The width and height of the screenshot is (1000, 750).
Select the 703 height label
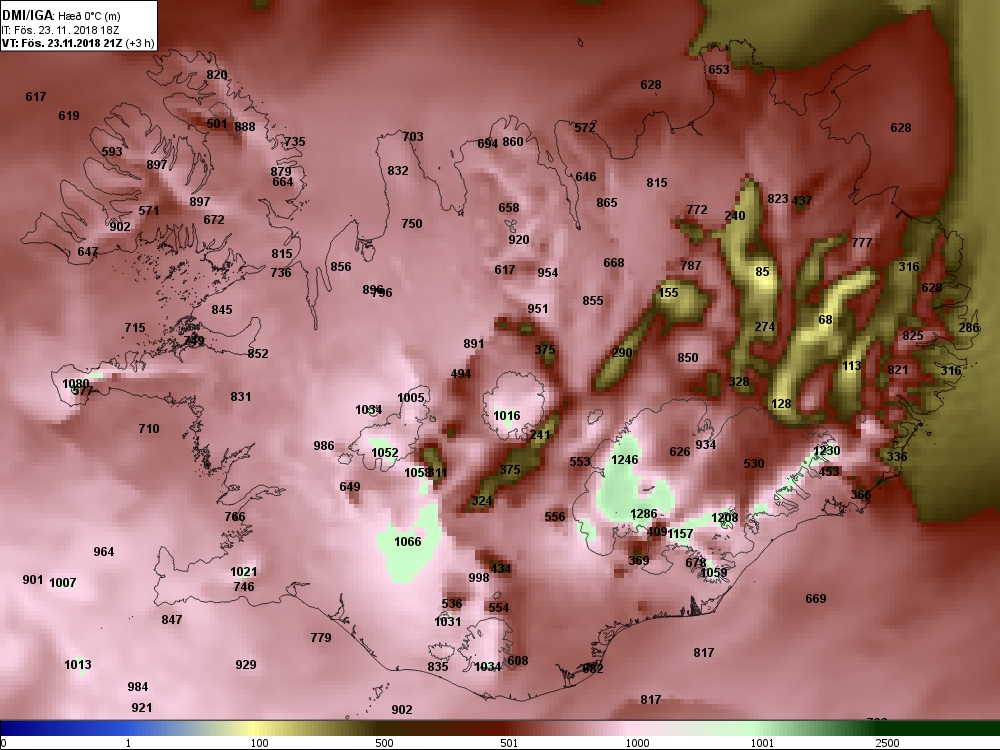[x=413, y=136]
